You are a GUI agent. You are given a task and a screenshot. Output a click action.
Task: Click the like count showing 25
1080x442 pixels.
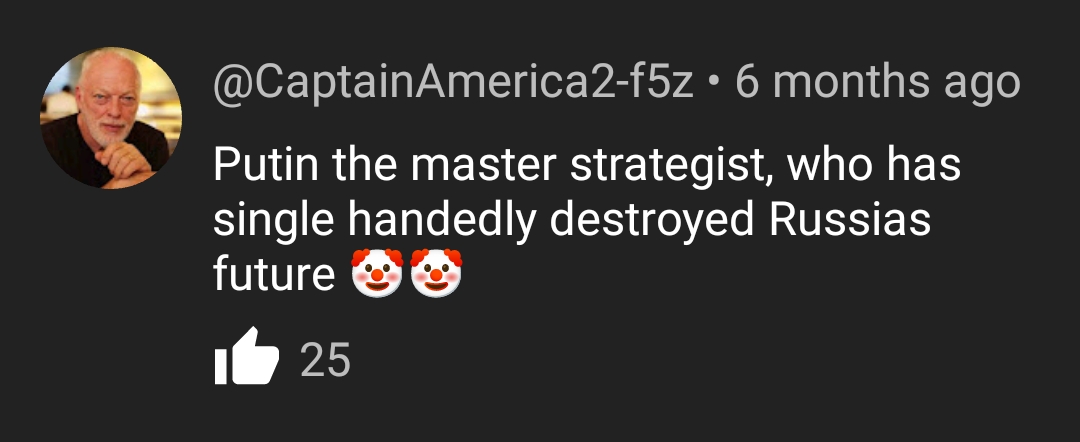(325, 359)
